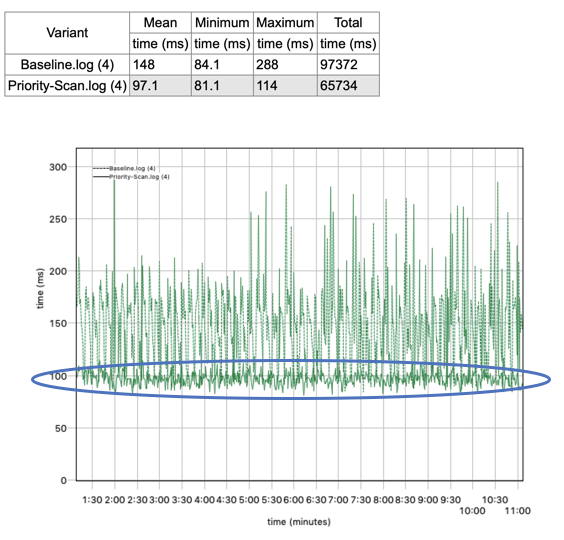564x540 pixels.
Task: Select the Priority-Scan.log (4) row label
Action: [67, 86]
